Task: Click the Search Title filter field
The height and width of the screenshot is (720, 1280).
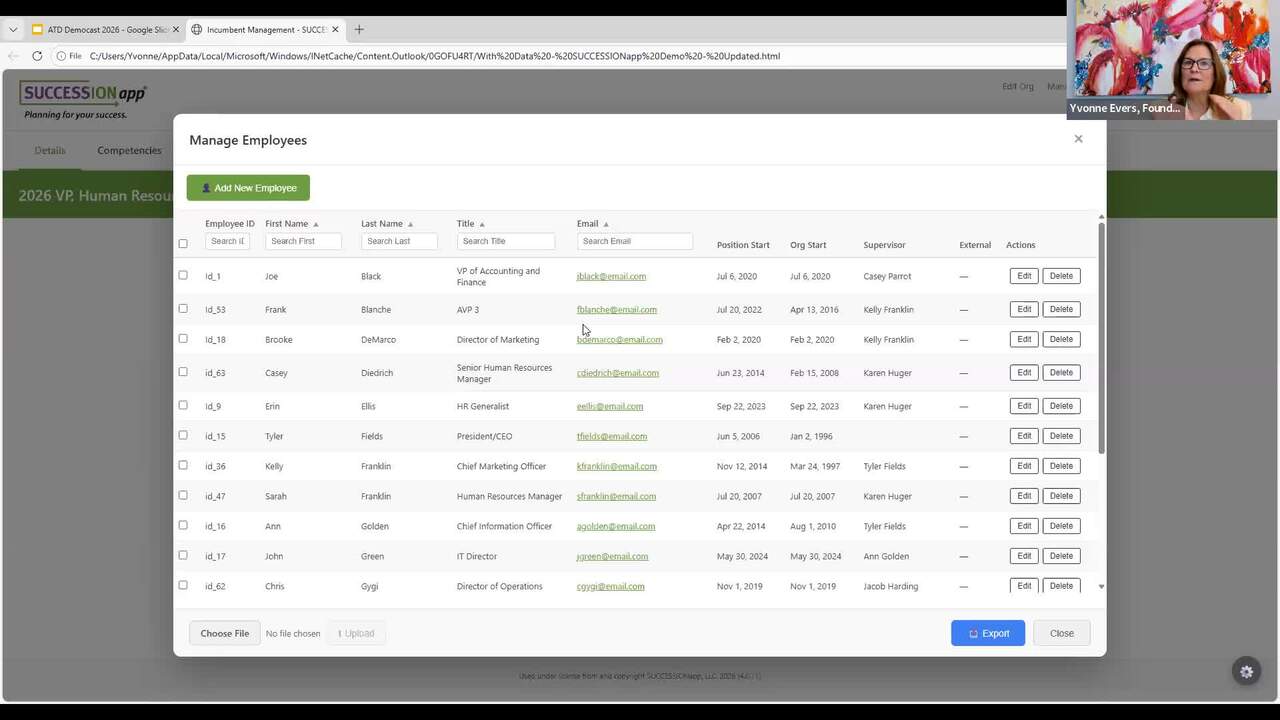Action: pos(505,241)
